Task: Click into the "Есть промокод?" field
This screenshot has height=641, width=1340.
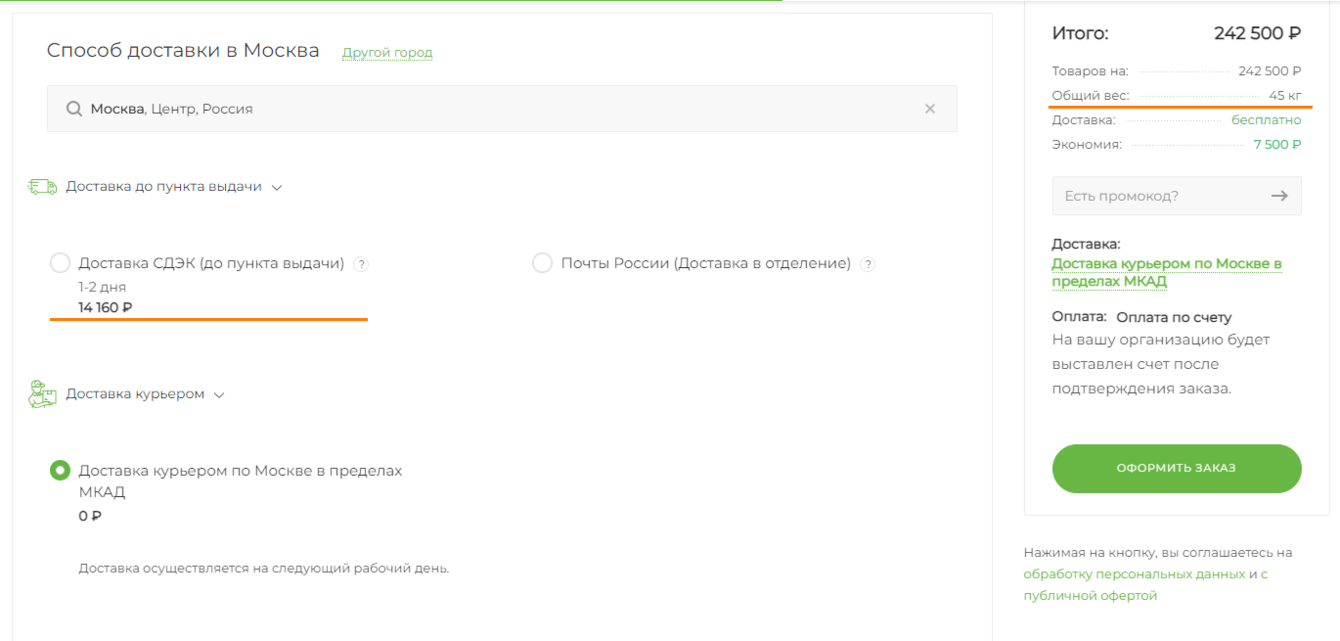Action: tap(1155, 196)
